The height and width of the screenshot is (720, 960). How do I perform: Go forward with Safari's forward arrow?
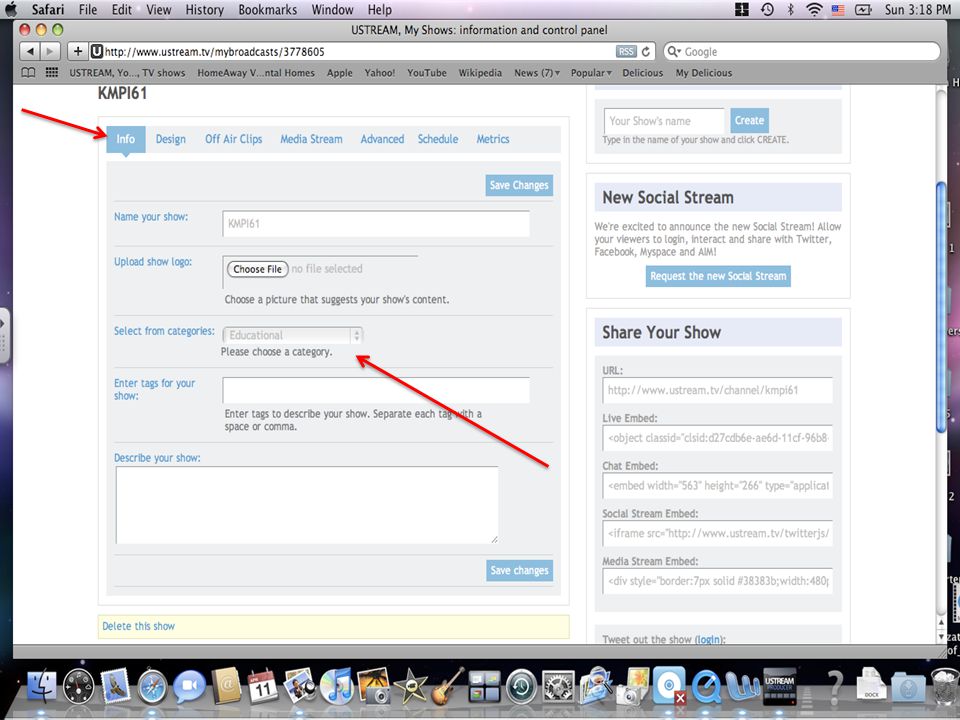50,51
